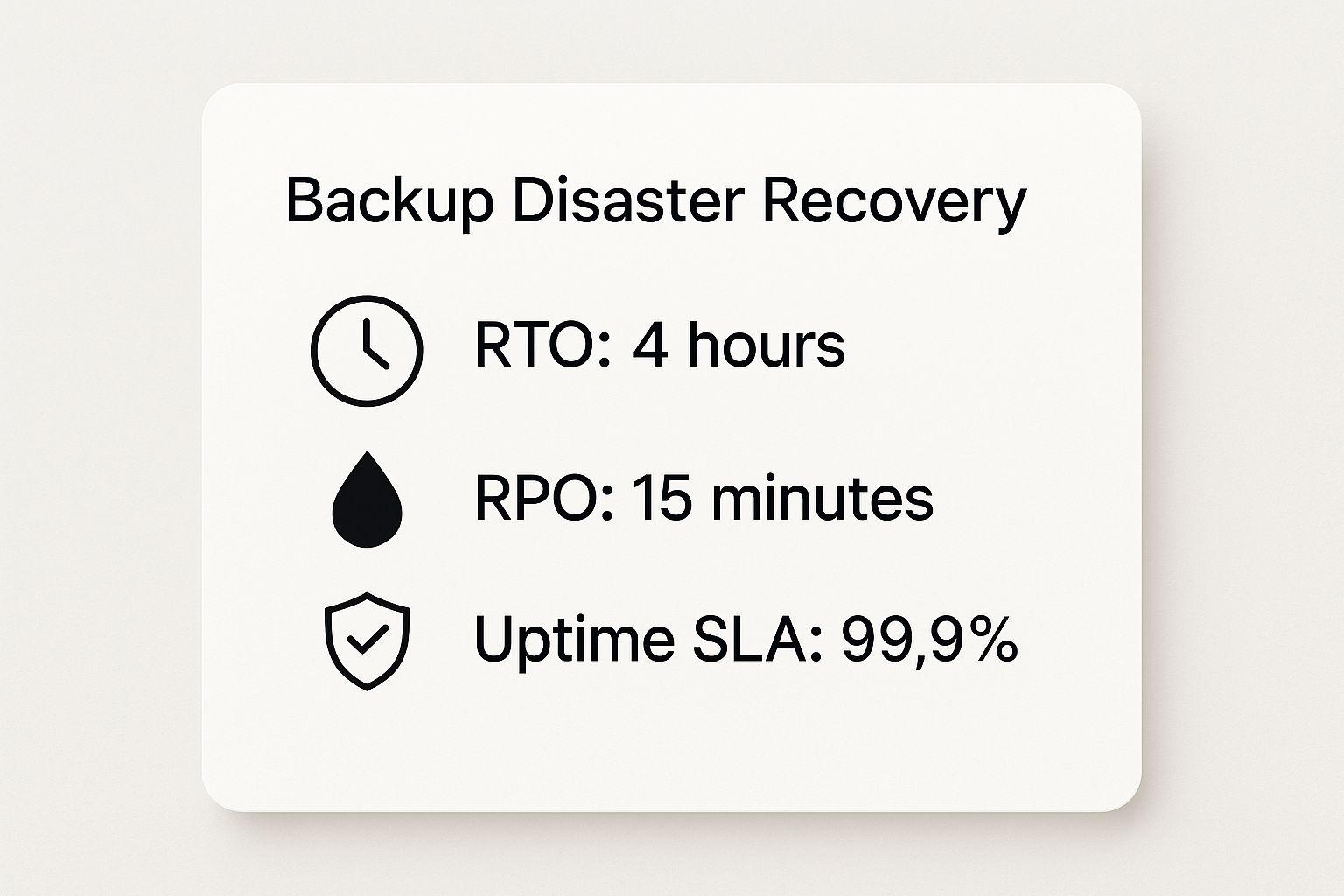Click the word "Uptime"
Image resolution: width=1344 pixels, height=896 pixels.
coord(574,640)
